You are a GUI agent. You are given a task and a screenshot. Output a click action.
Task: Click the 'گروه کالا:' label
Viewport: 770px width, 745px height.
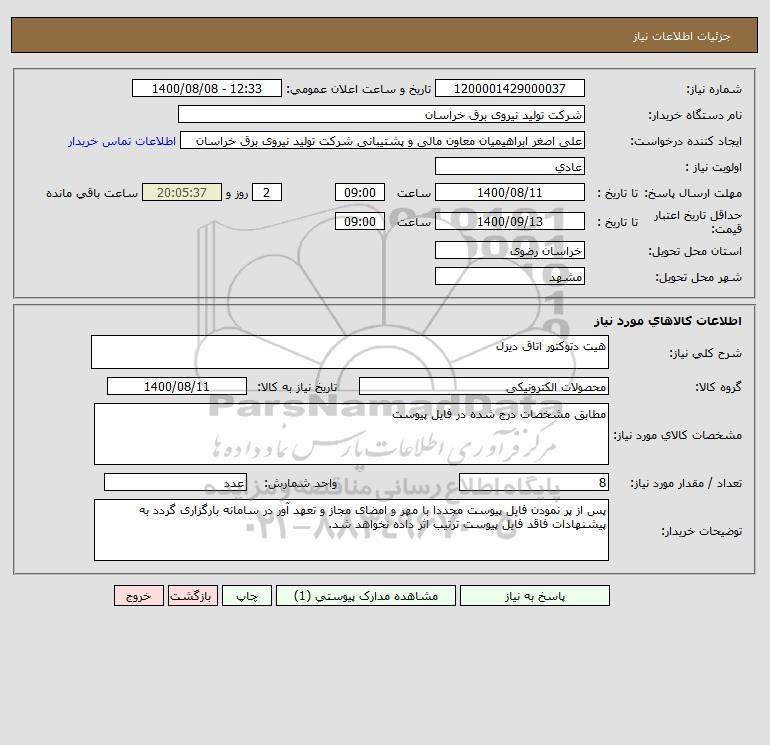[718, 387]
